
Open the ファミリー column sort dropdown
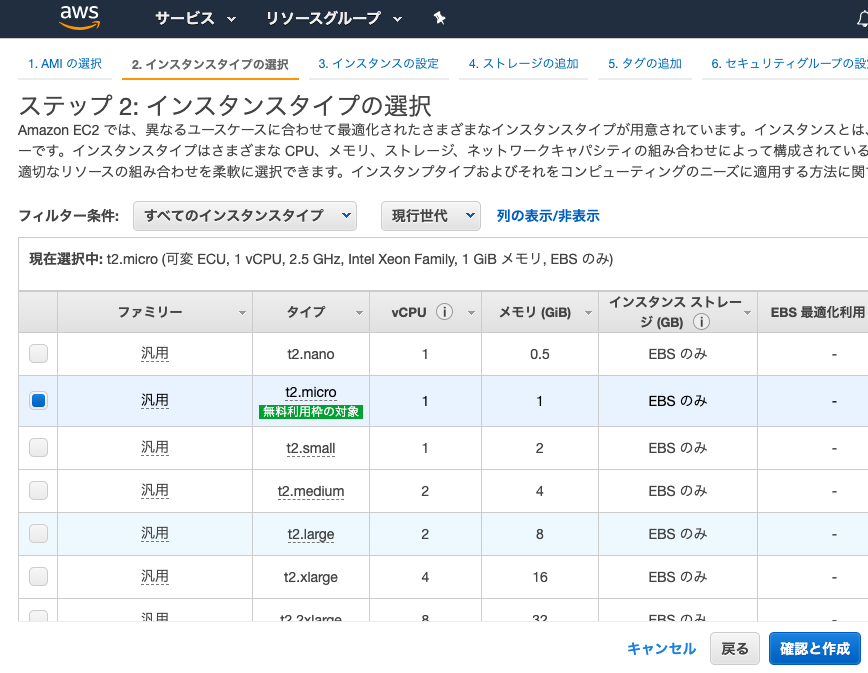(x=241, y=312)
